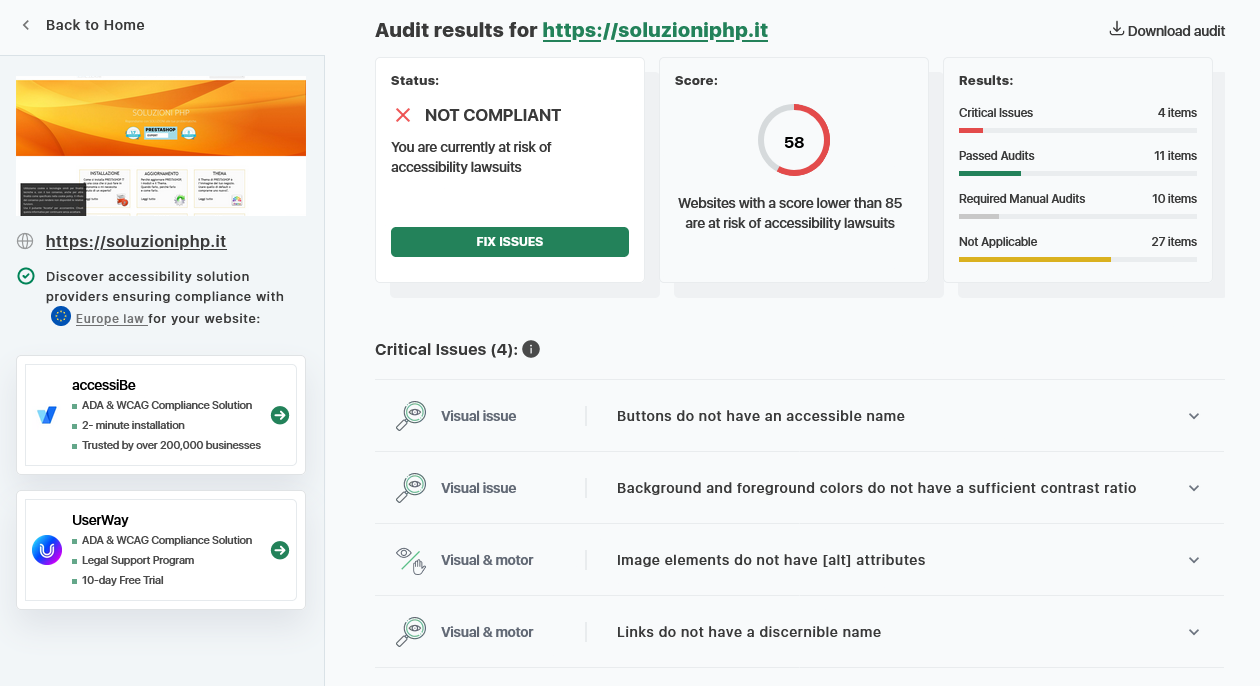Click the globe icon beside site URL
Viewport: 1260px width, 686px height.
26,241
